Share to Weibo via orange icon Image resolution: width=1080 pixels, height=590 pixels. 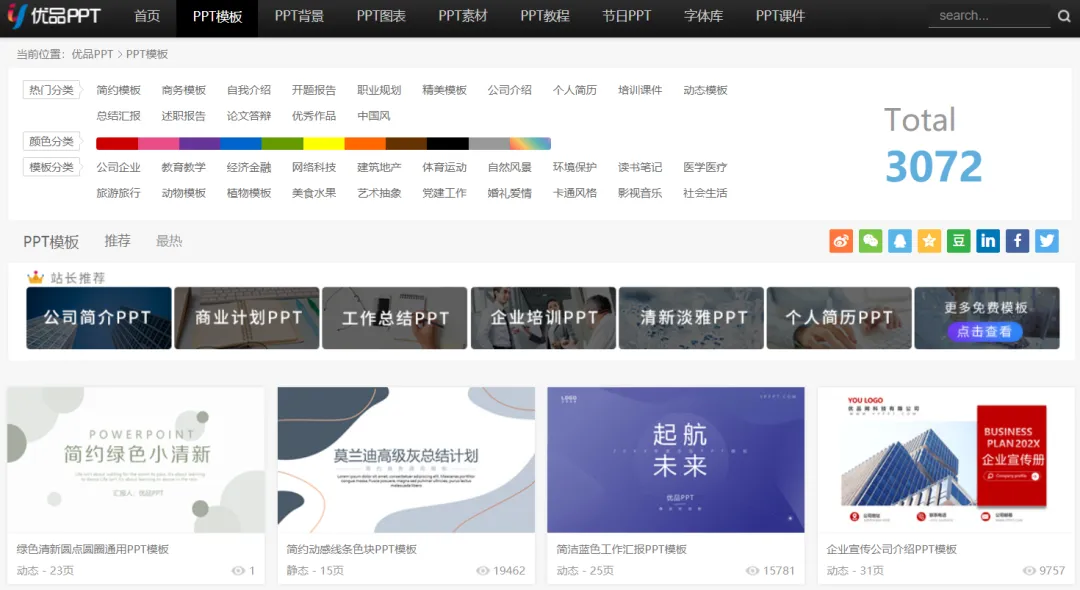841,241
